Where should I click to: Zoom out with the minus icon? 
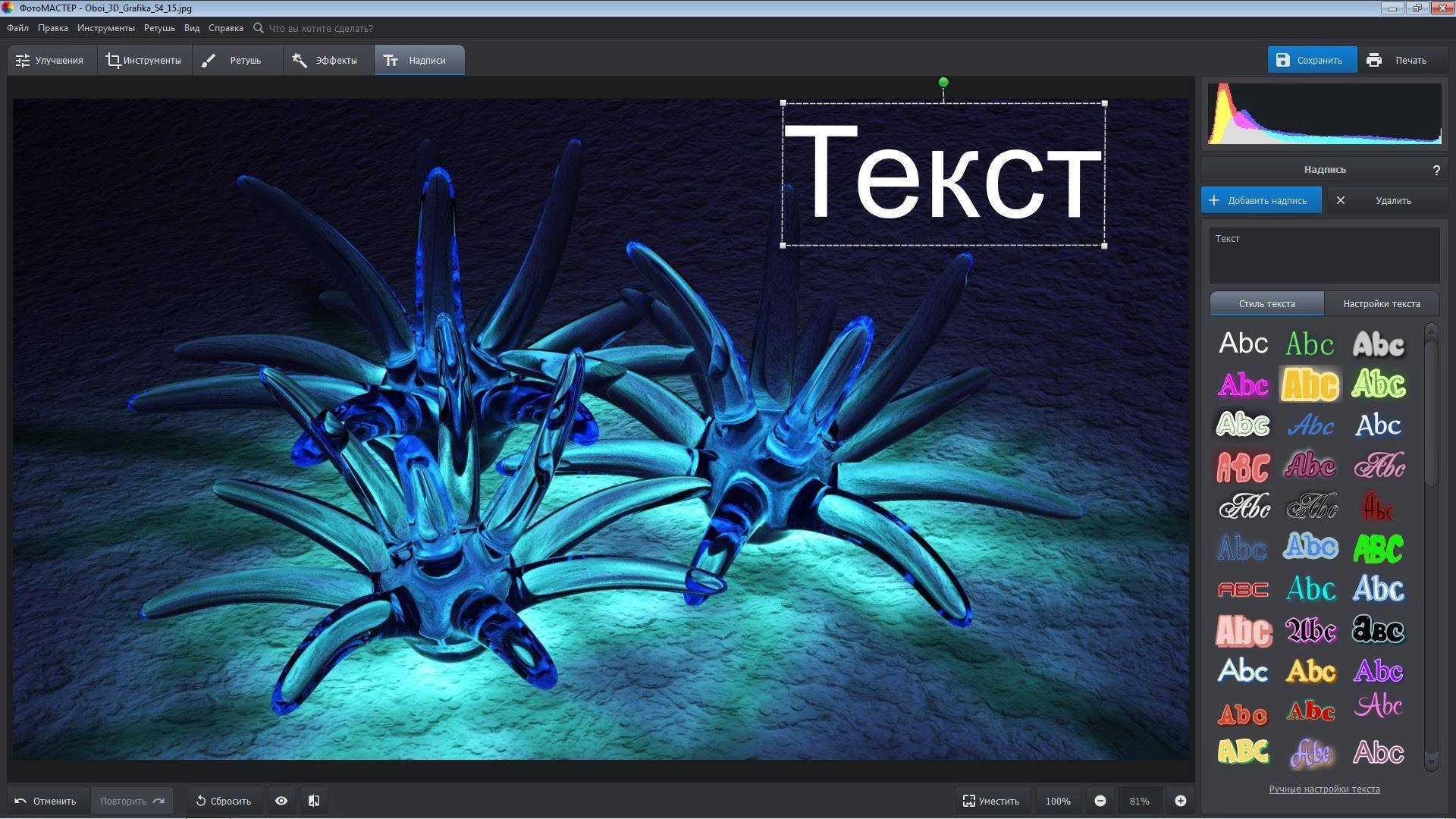1100,801
